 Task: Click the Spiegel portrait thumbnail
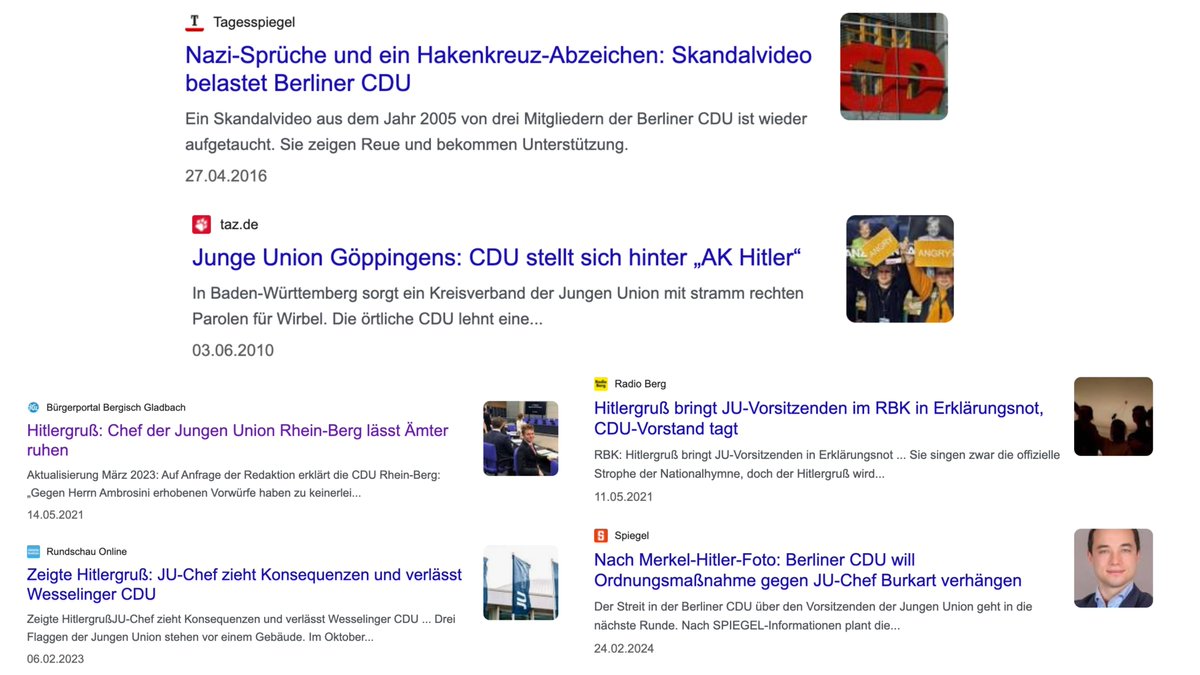pyautogui.click(x=1113, y=568)
